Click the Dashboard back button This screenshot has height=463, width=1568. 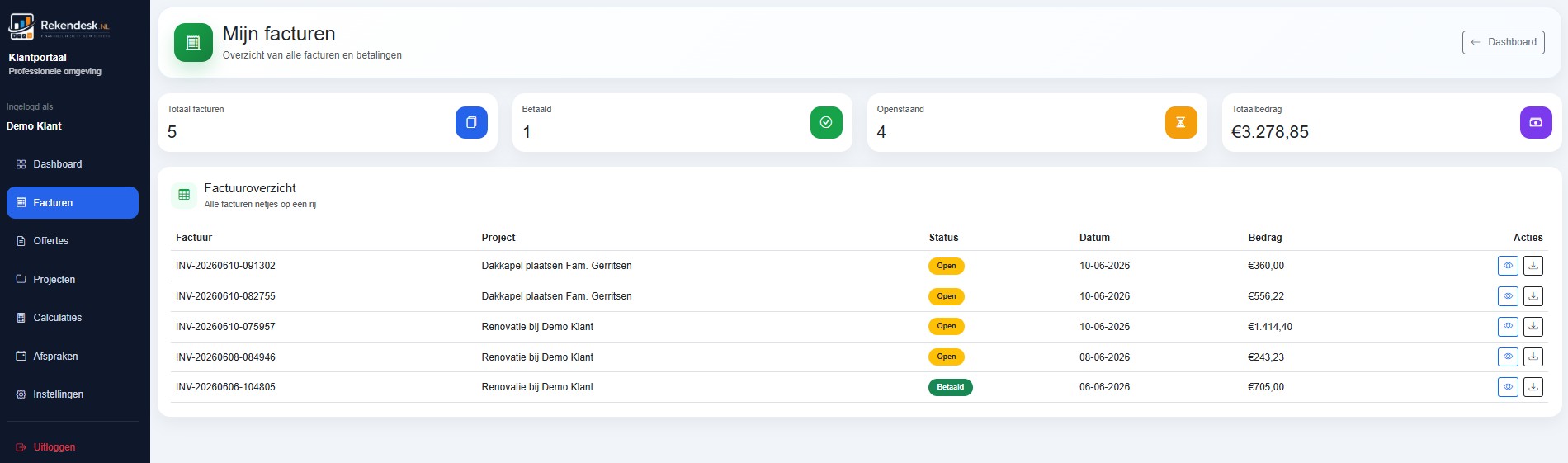tap(1504, 42)
